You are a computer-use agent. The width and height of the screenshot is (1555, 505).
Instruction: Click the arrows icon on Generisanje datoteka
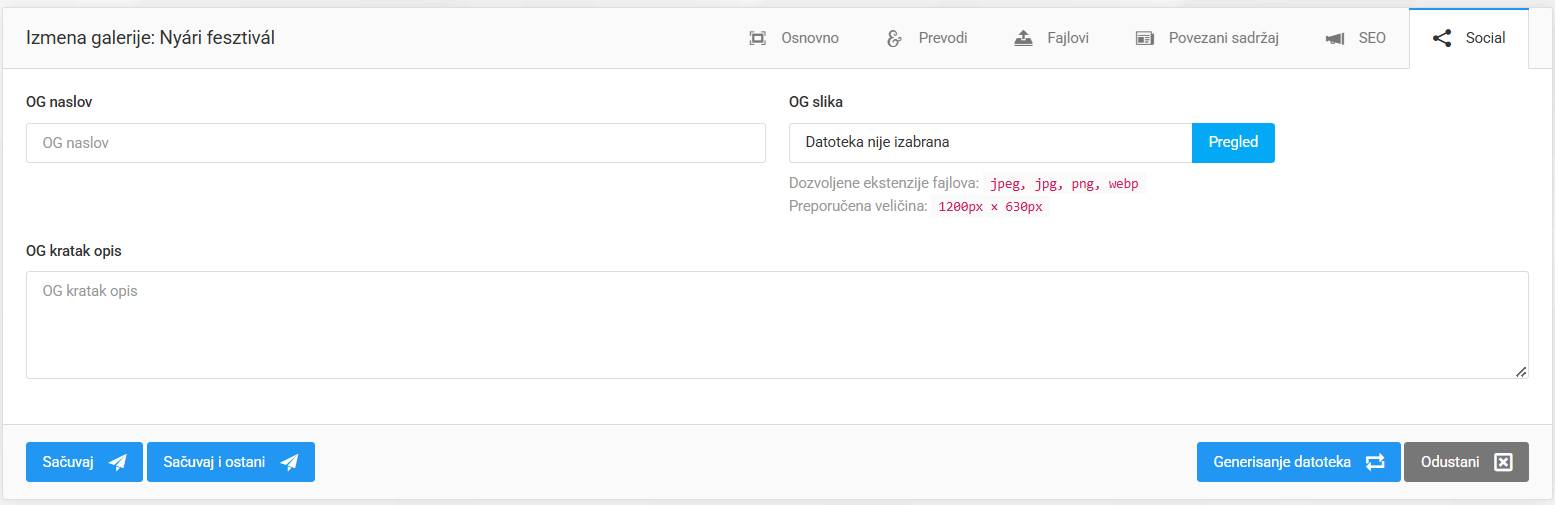1375,462
